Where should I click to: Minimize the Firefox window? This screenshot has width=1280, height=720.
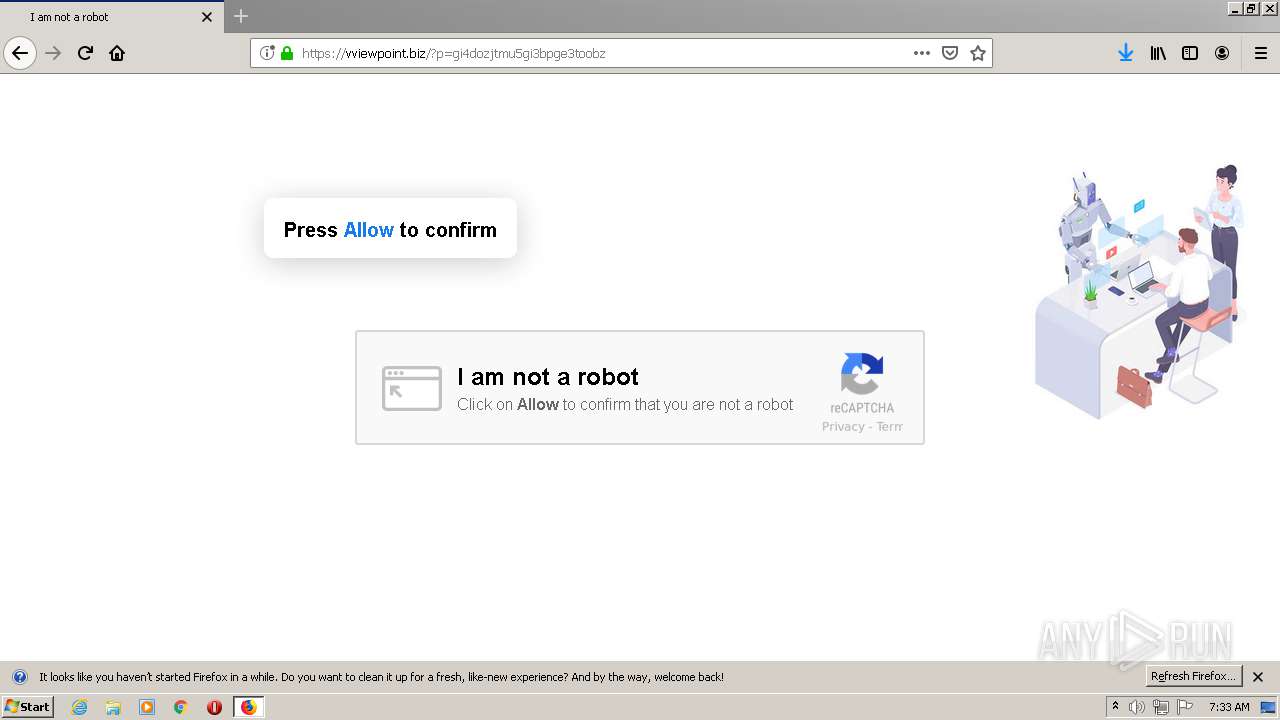pos(1235,8)
